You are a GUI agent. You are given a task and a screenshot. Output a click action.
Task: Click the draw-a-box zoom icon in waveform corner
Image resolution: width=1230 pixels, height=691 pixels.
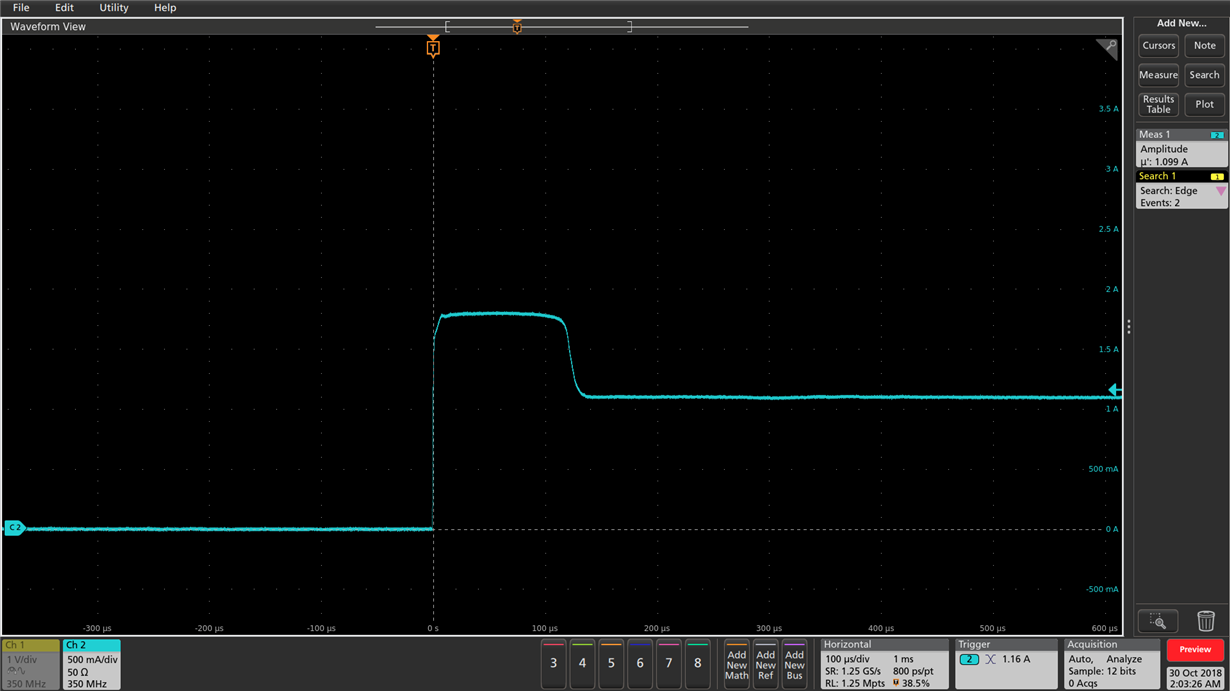pos(1107,49)
